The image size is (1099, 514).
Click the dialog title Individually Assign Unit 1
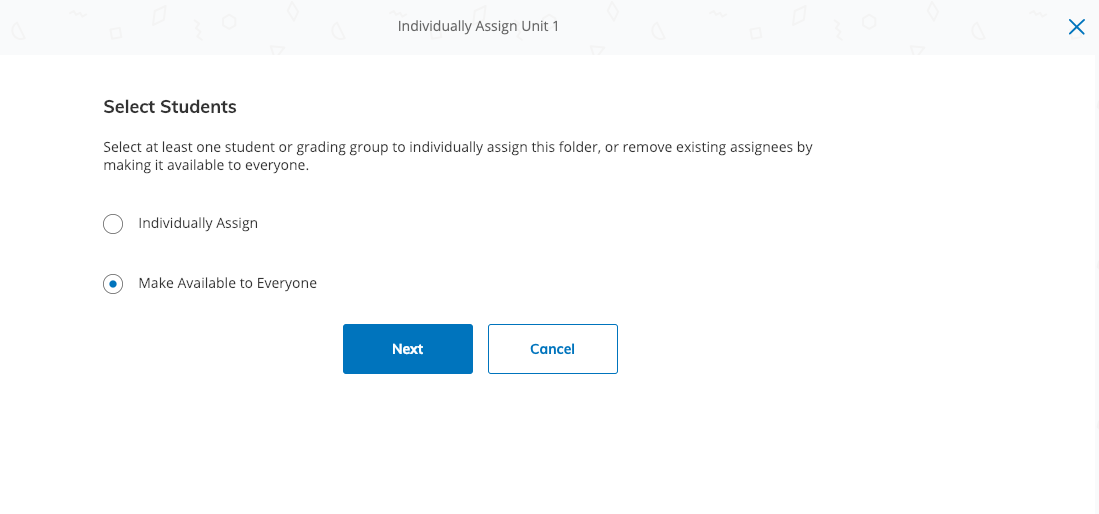coord(478,26)
